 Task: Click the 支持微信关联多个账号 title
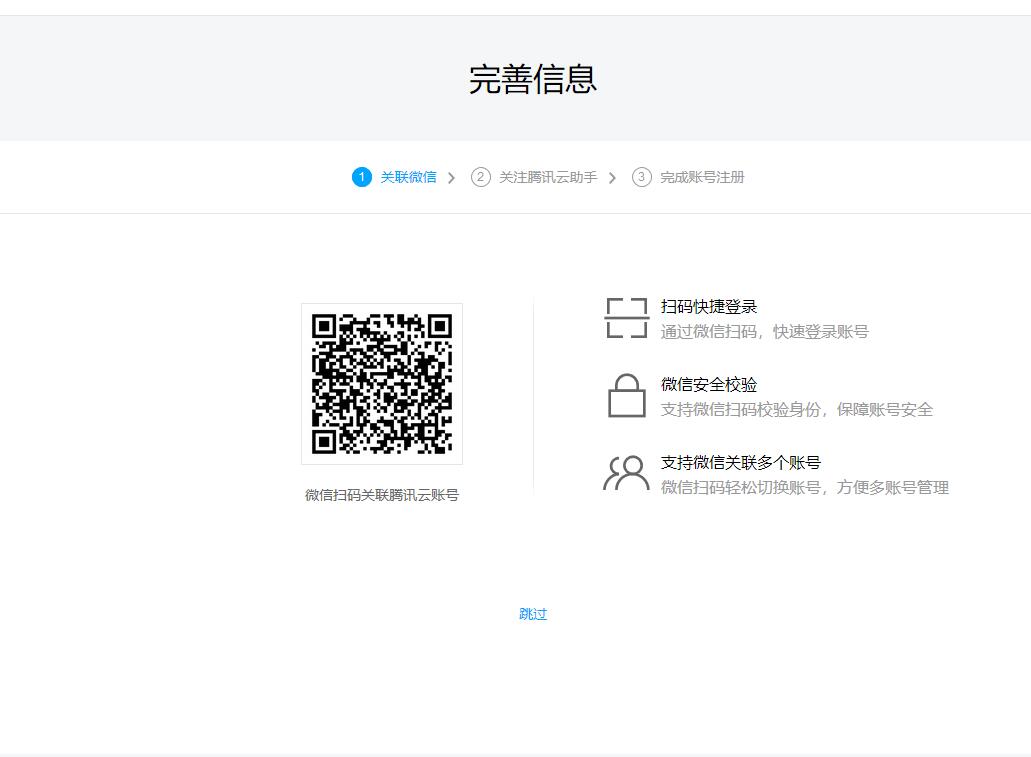coord(741,462)
